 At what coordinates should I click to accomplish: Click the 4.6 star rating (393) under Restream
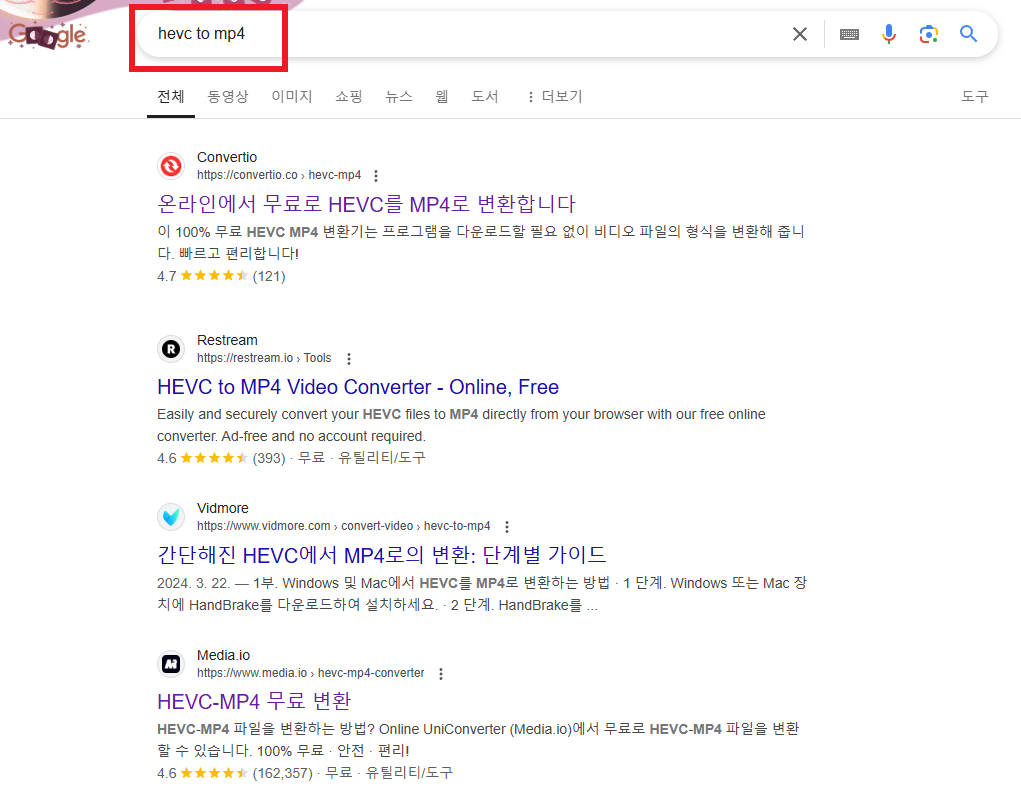[221, 459]
